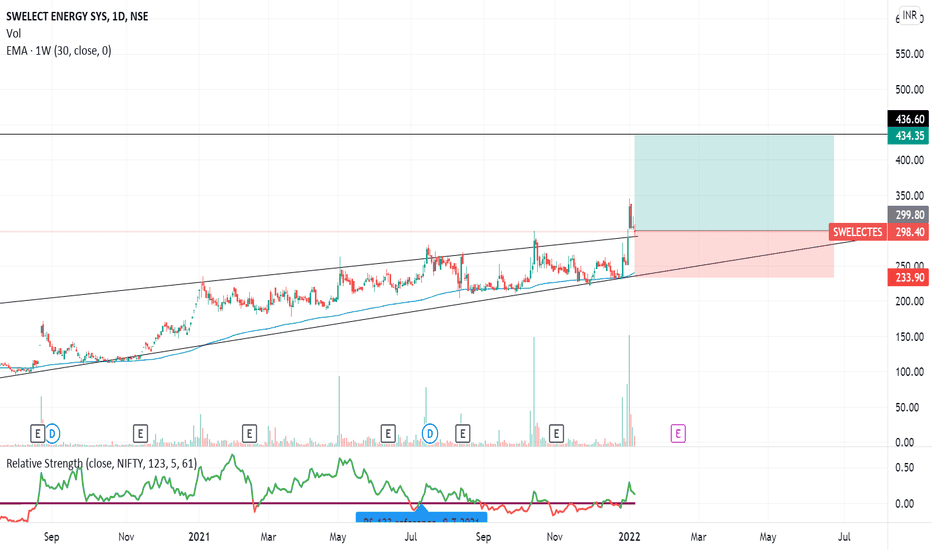Select the 434.35 green target price label
Viewport: 932px width, 550px height.
908,136
